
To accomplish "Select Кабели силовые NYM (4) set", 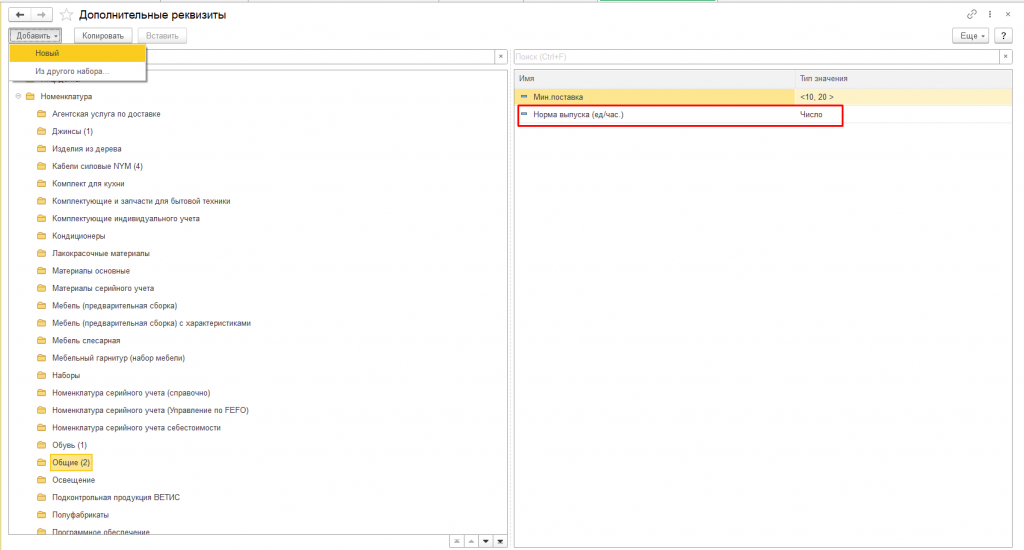I will pyautogui.click(x=97, y=167).
